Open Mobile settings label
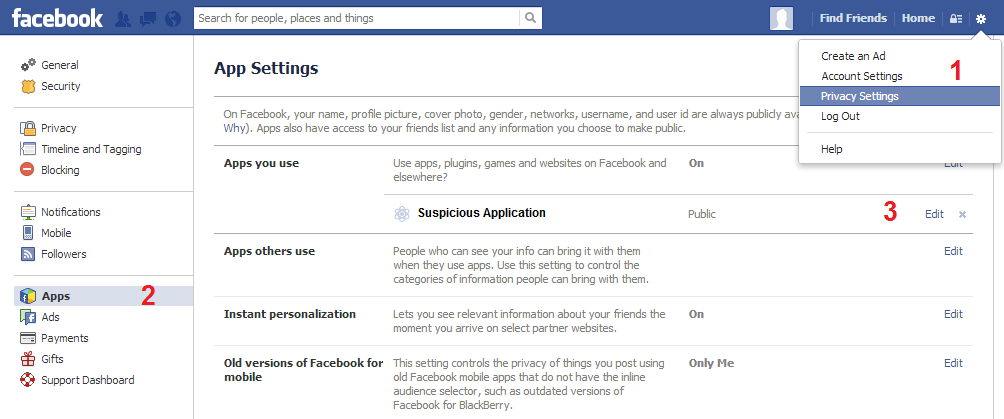Viewport: 1004px width, 419px height. click(56, 233)
